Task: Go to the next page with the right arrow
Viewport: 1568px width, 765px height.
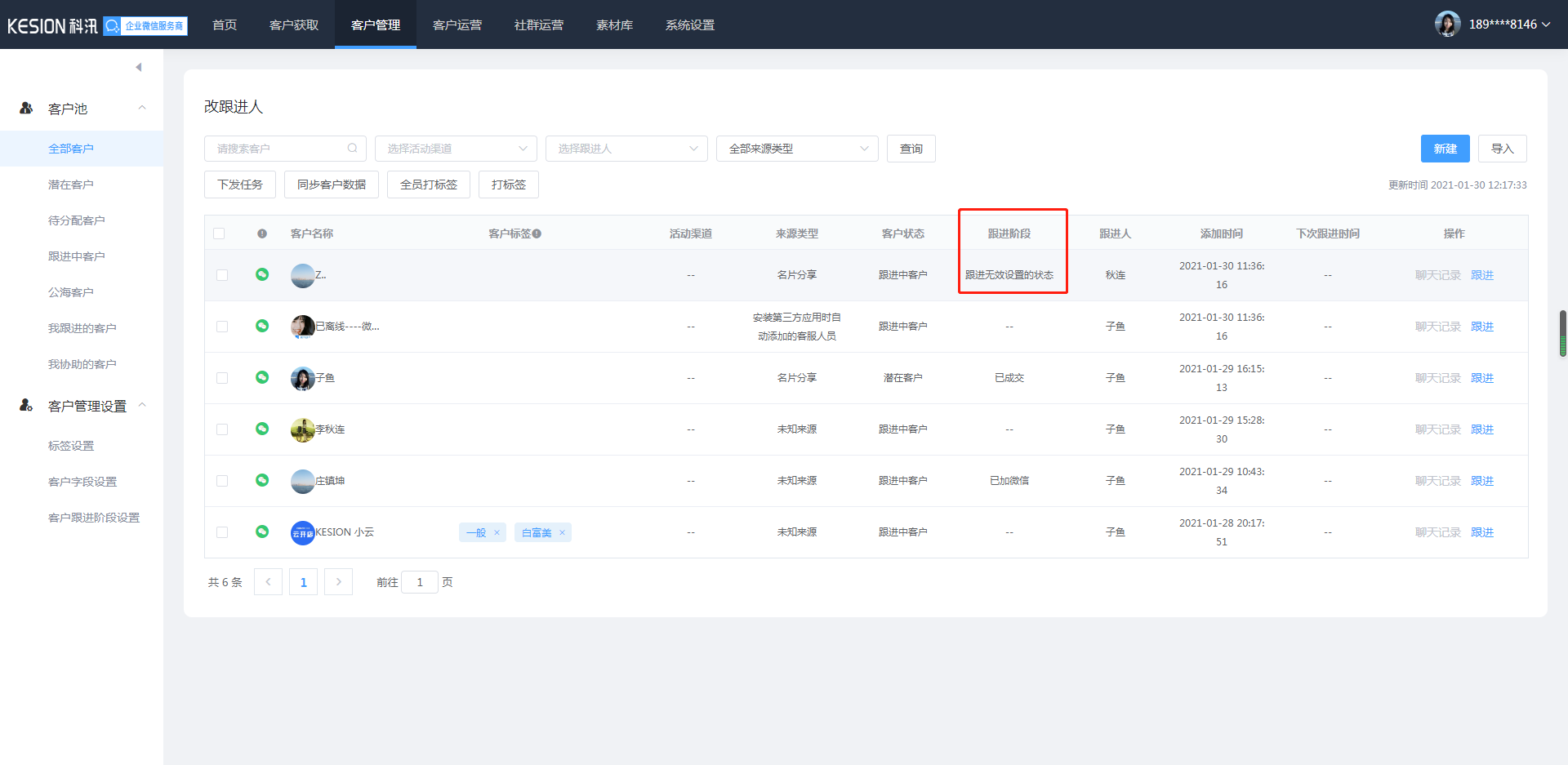Action: [x=338, y=582]
